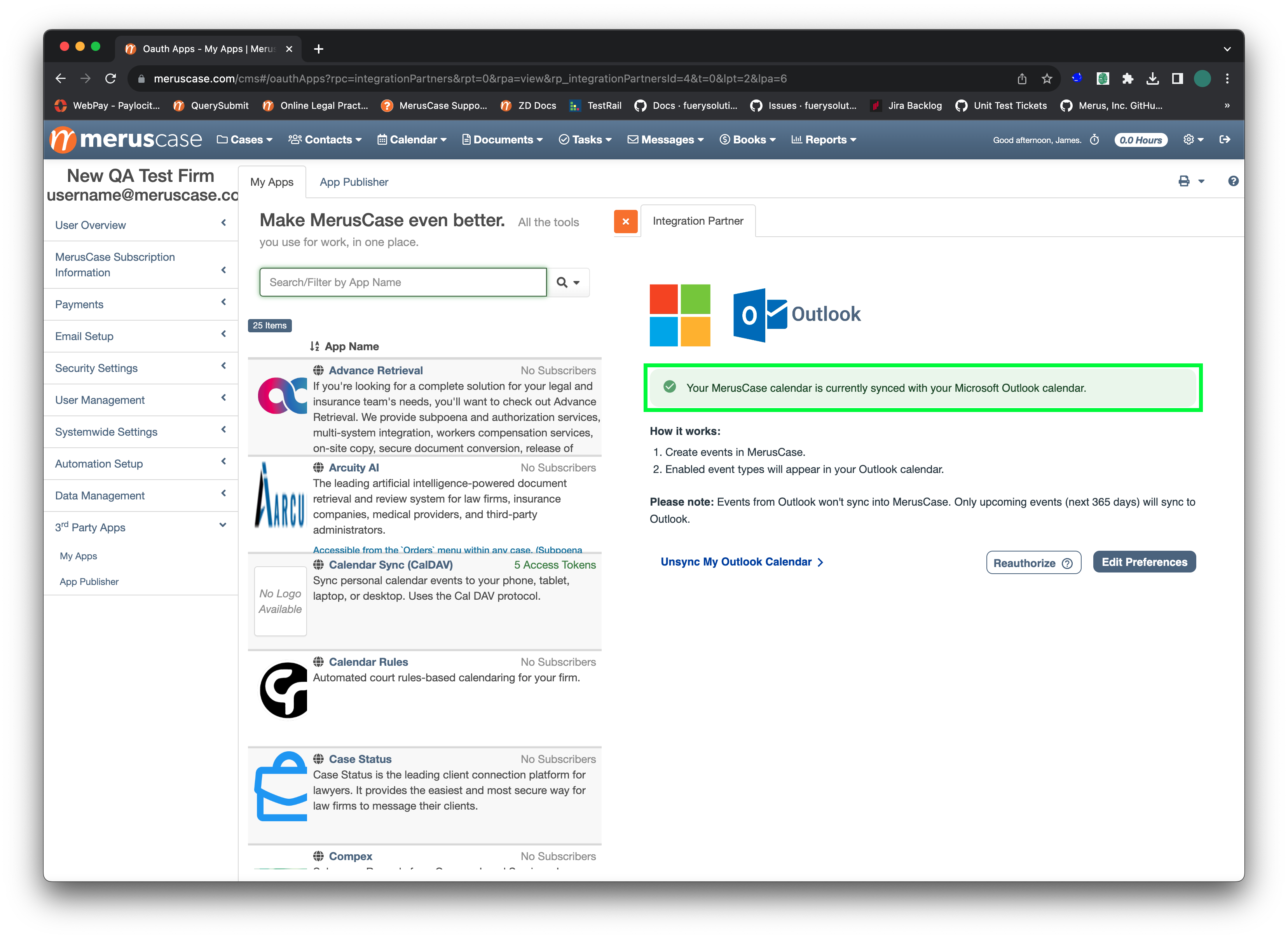1288x939 pixels.
Task: Open the Jira Backlog bookmark
Action: (906, 106)
